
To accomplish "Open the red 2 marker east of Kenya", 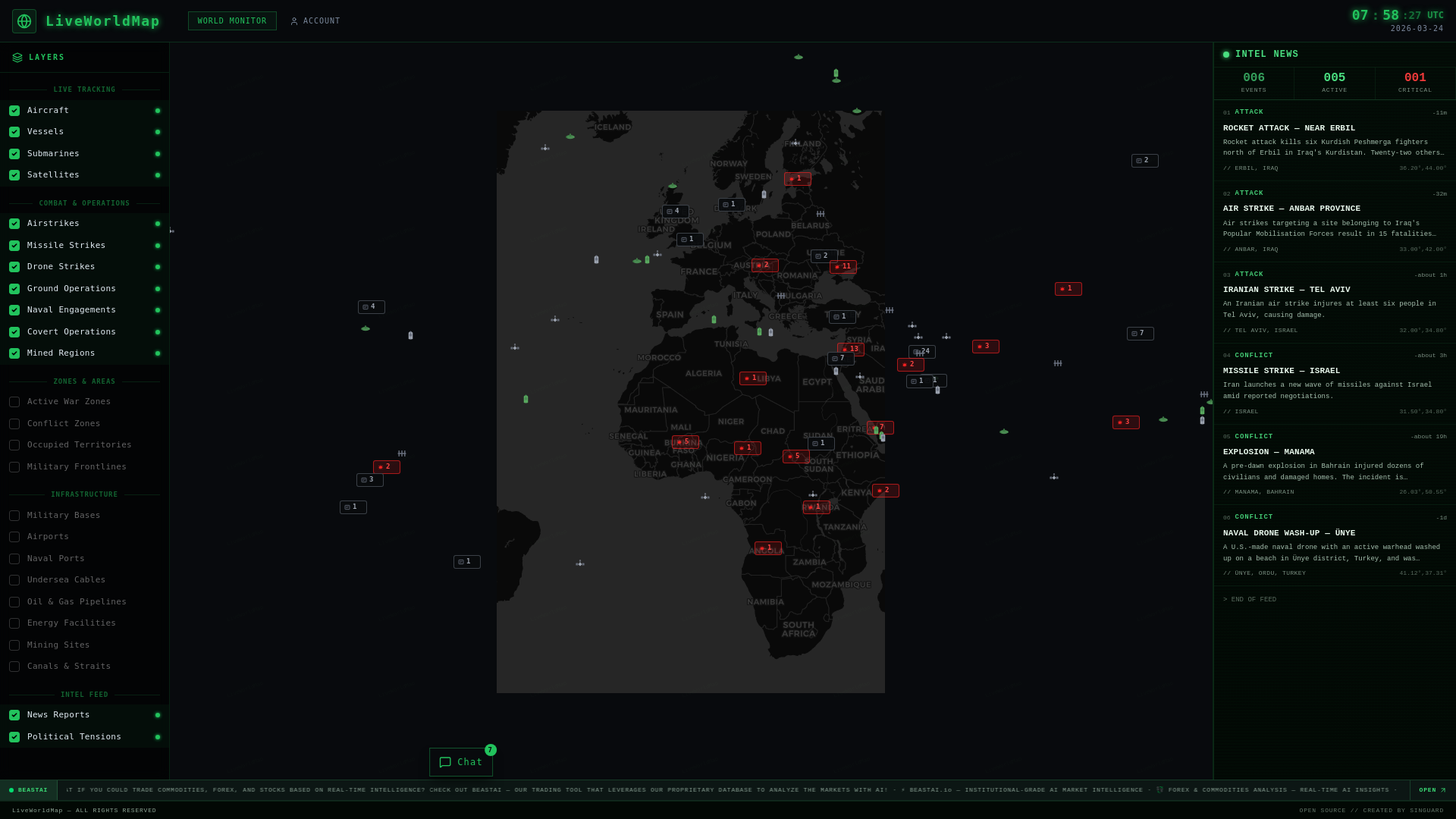I will click(x=886, y=491).
